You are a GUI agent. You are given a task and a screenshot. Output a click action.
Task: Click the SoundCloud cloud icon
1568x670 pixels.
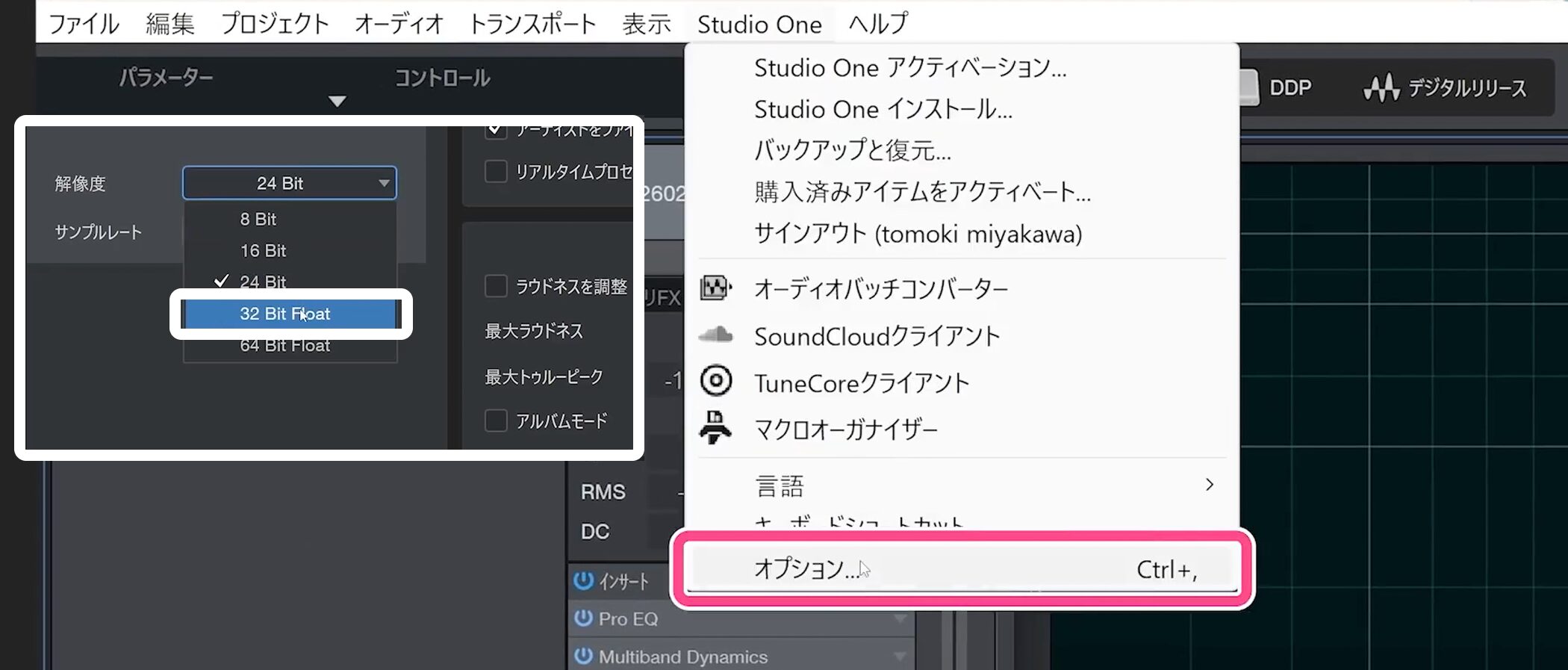(715, 335)
